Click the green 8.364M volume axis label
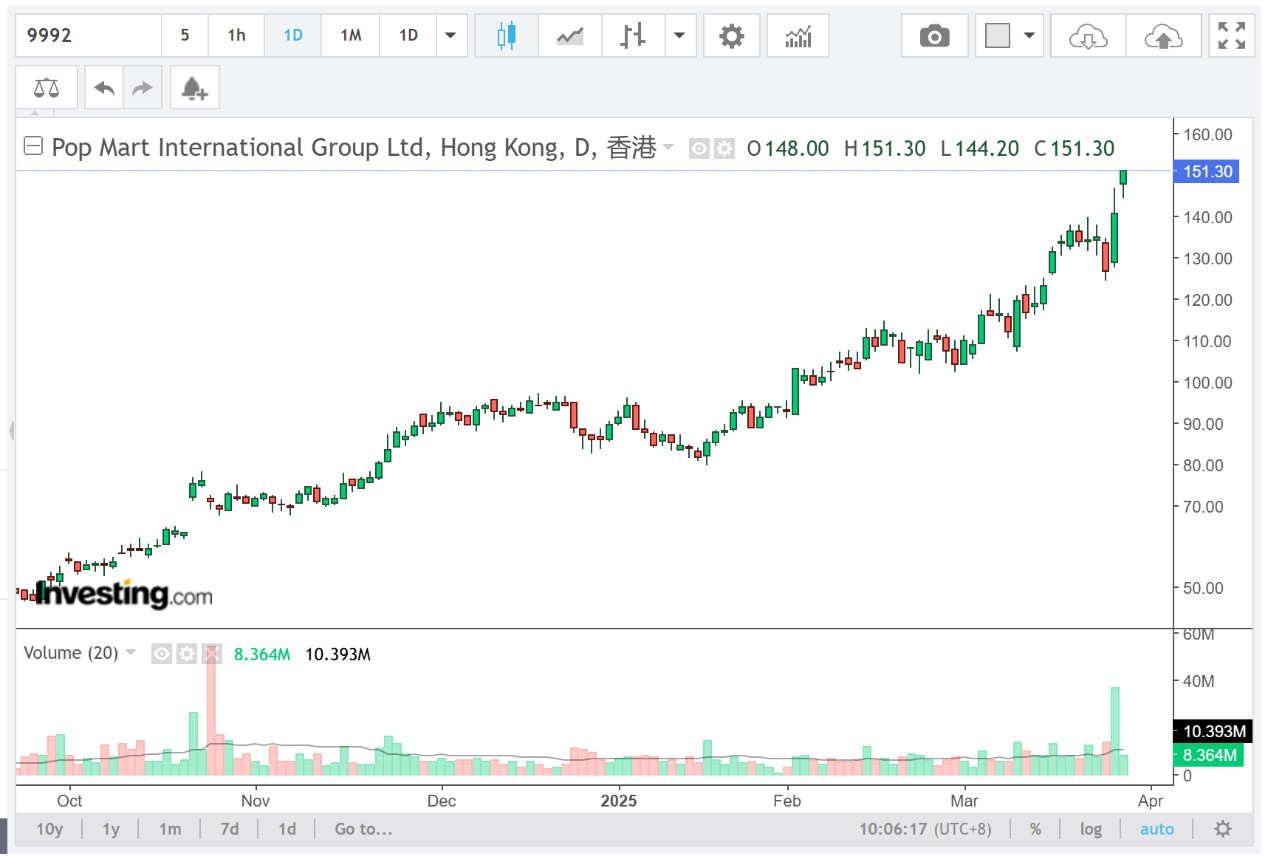Screen dimensions: 1268x859 pos(1207,755)
